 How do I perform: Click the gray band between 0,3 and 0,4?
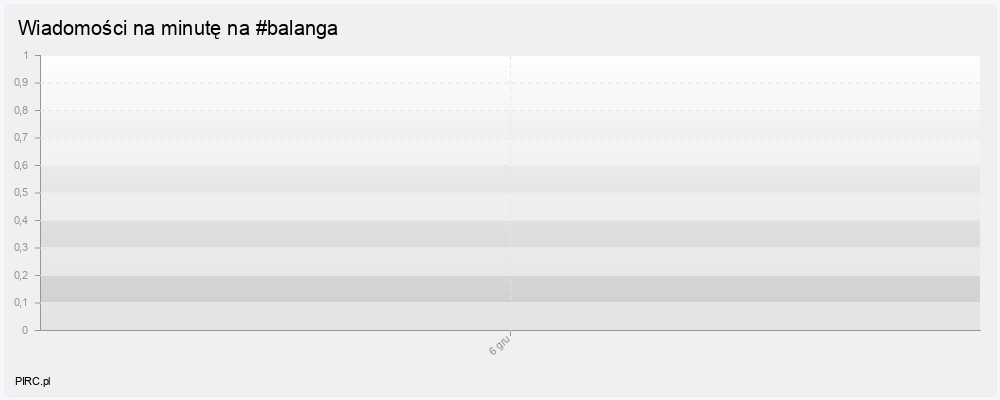(x=300, y=234)
